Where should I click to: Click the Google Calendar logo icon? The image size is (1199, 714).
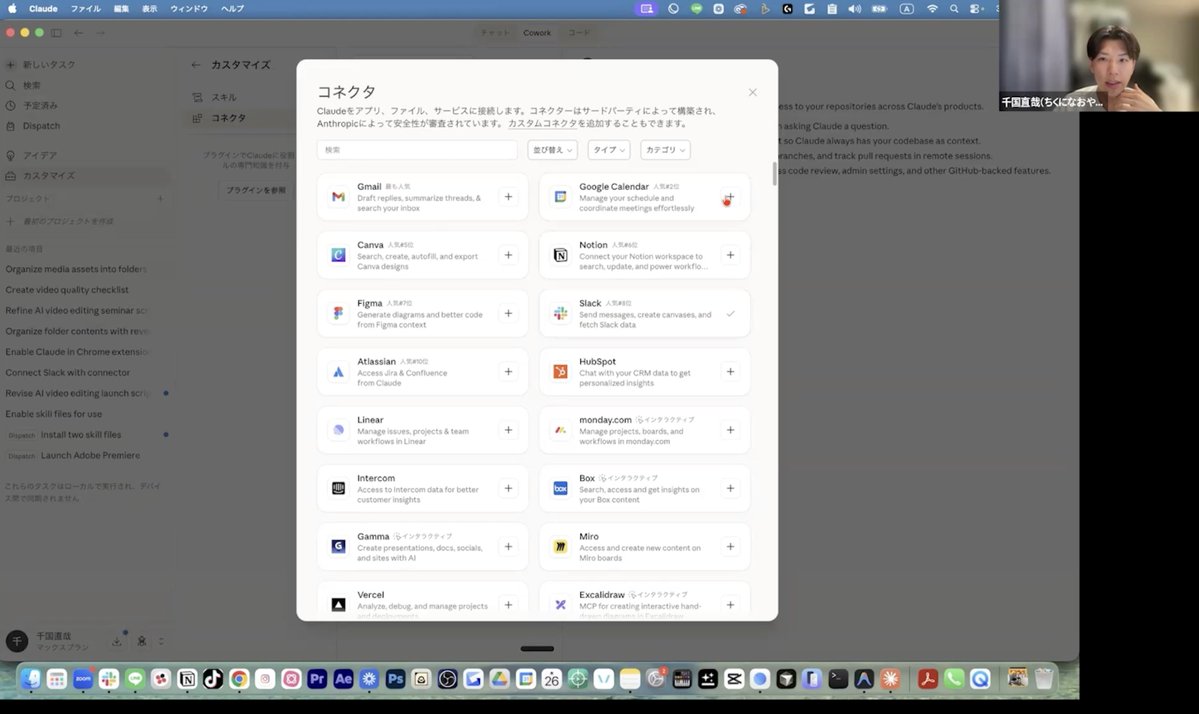(x=561, y=196)
